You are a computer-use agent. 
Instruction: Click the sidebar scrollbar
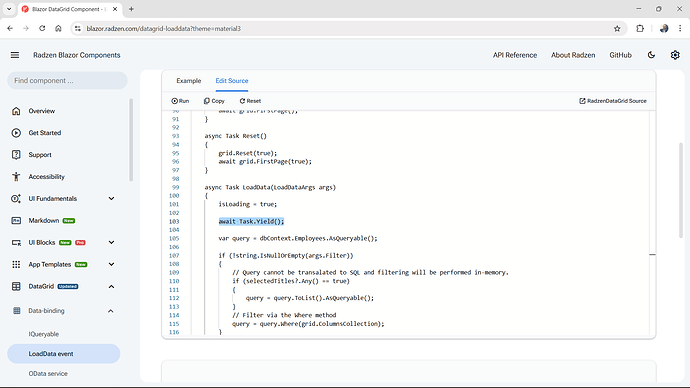(x=131, y=140)
